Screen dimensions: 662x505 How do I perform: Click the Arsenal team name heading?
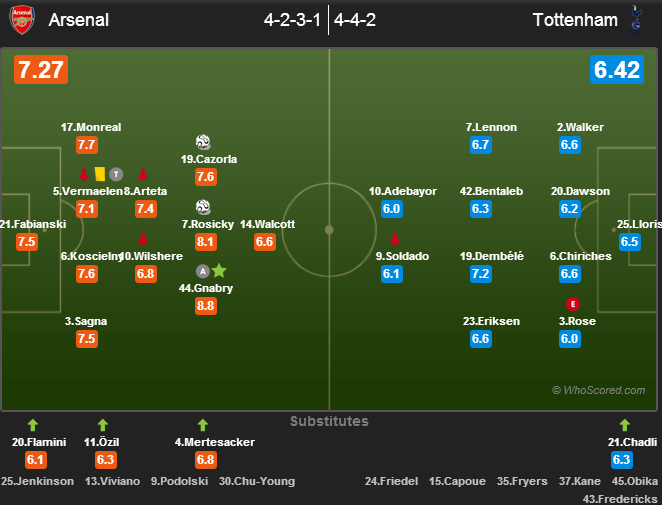79,20
